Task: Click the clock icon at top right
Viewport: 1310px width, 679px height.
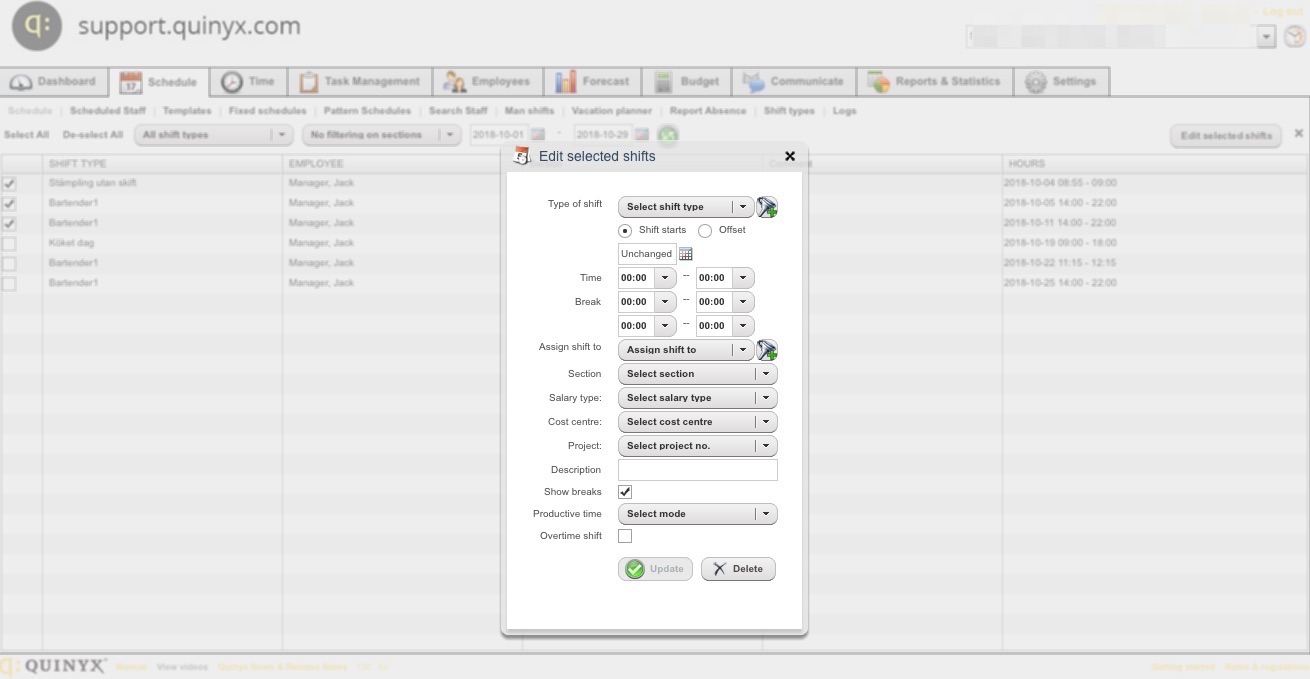Action: click(x=1295, y=36)
